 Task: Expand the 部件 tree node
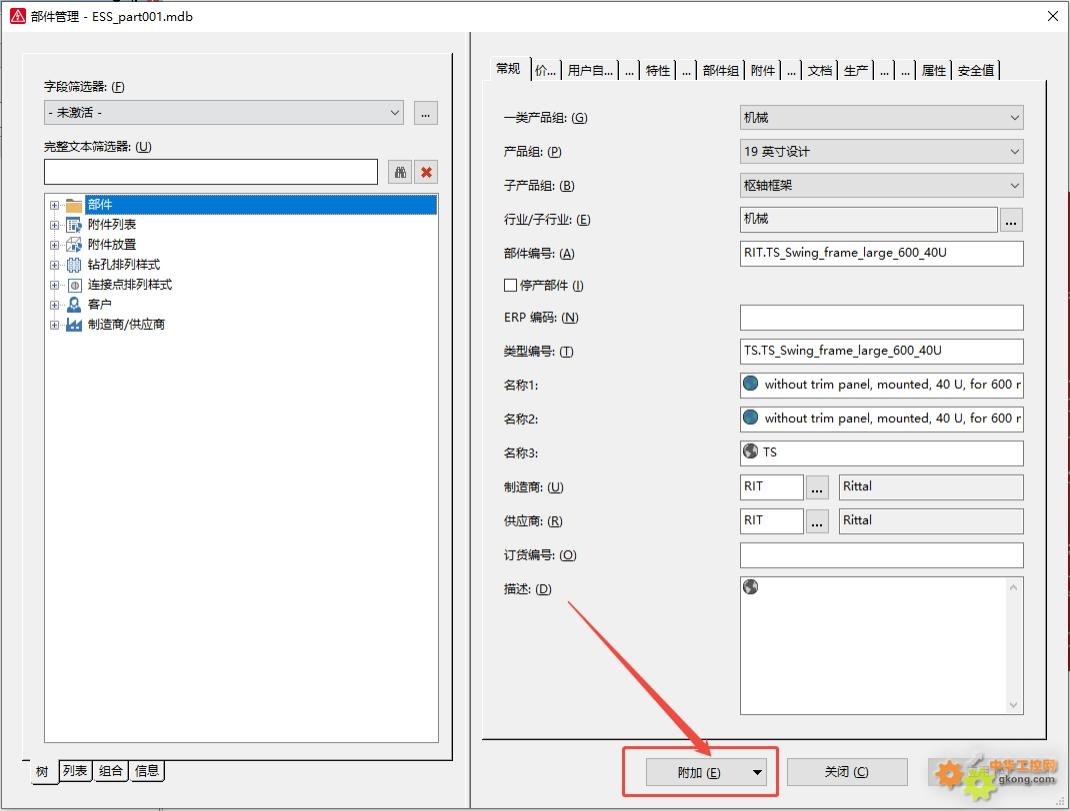point(55,205)
